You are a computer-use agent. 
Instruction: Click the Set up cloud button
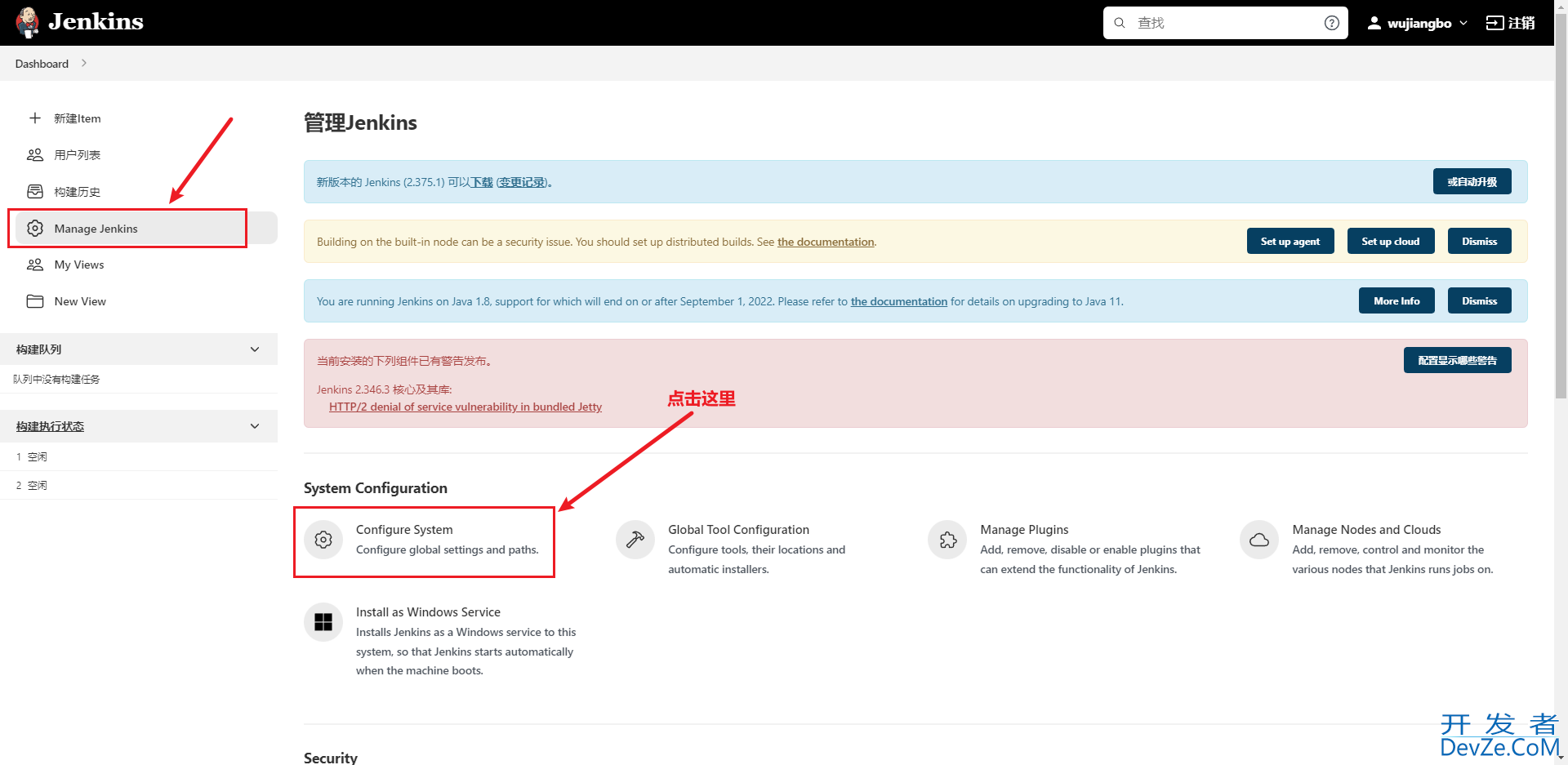pyautogui.click(x=1391, y=241)
